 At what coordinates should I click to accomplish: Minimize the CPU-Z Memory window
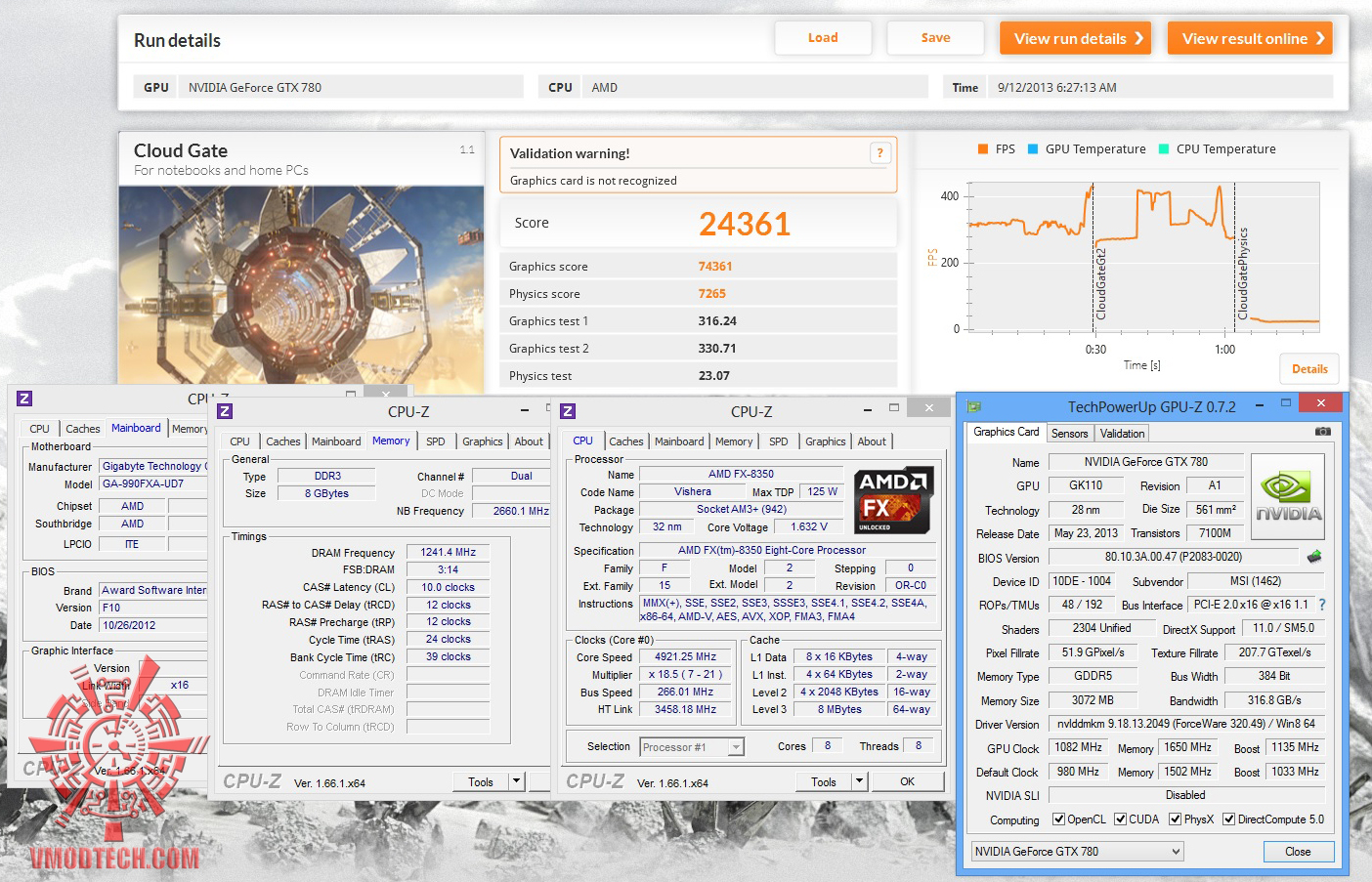pos(525,409)
